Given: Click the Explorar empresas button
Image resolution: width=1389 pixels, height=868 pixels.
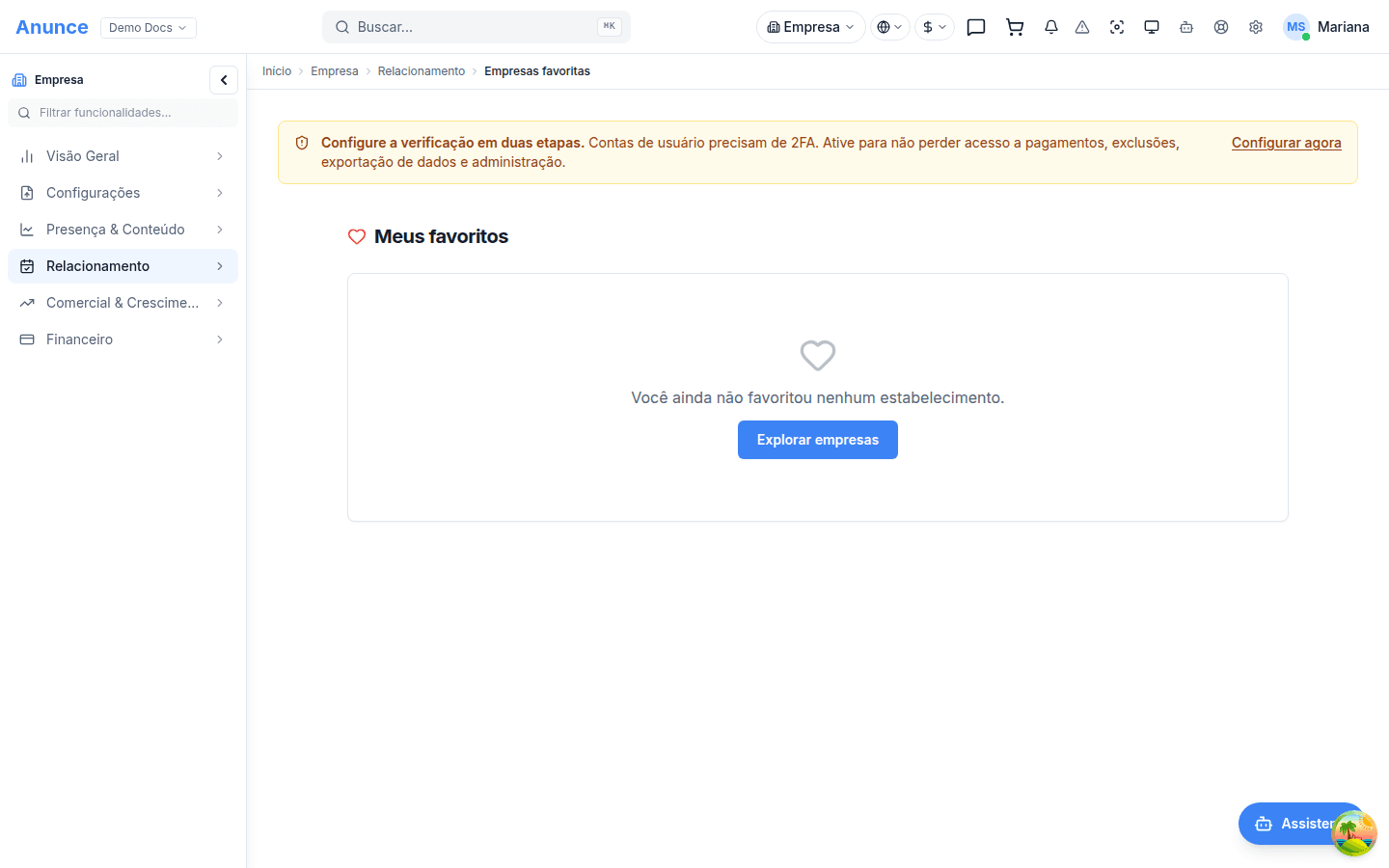Looking at the screenshot, I should point(818,440).
